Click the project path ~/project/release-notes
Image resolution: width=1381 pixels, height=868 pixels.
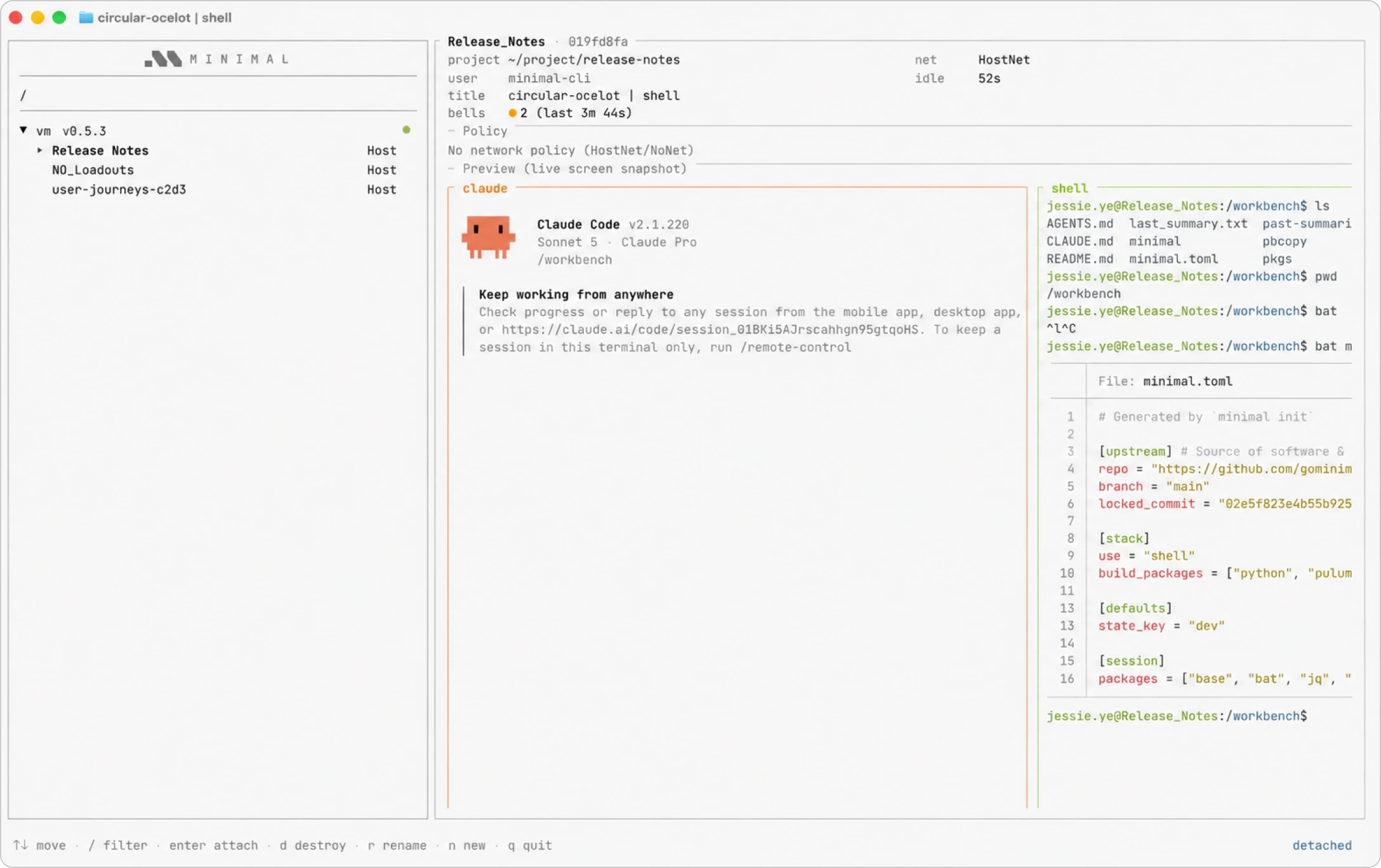593,60
